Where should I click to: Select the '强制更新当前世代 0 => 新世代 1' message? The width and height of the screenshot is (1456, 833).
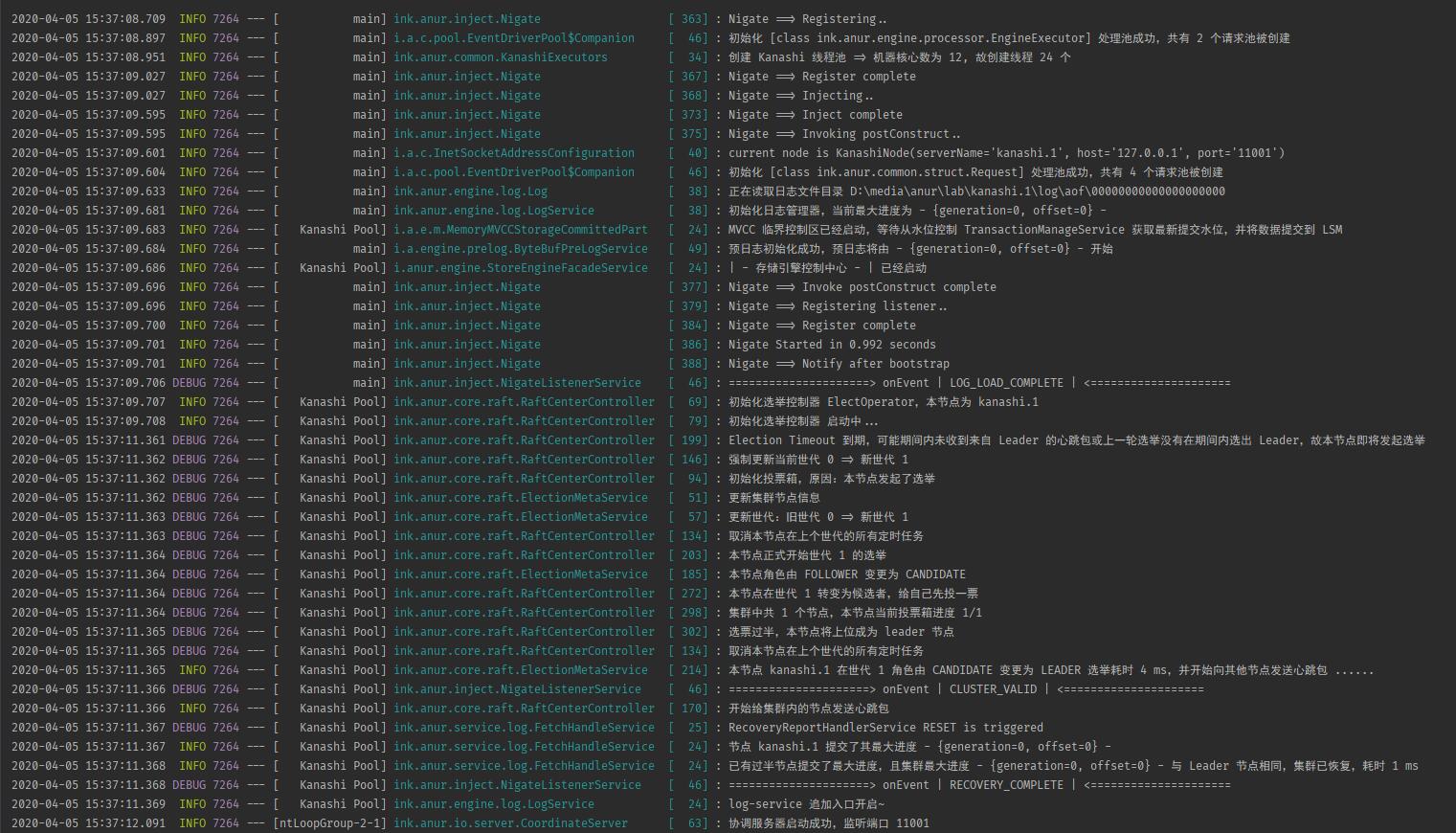pyautogui.click(x=818, y=460)
